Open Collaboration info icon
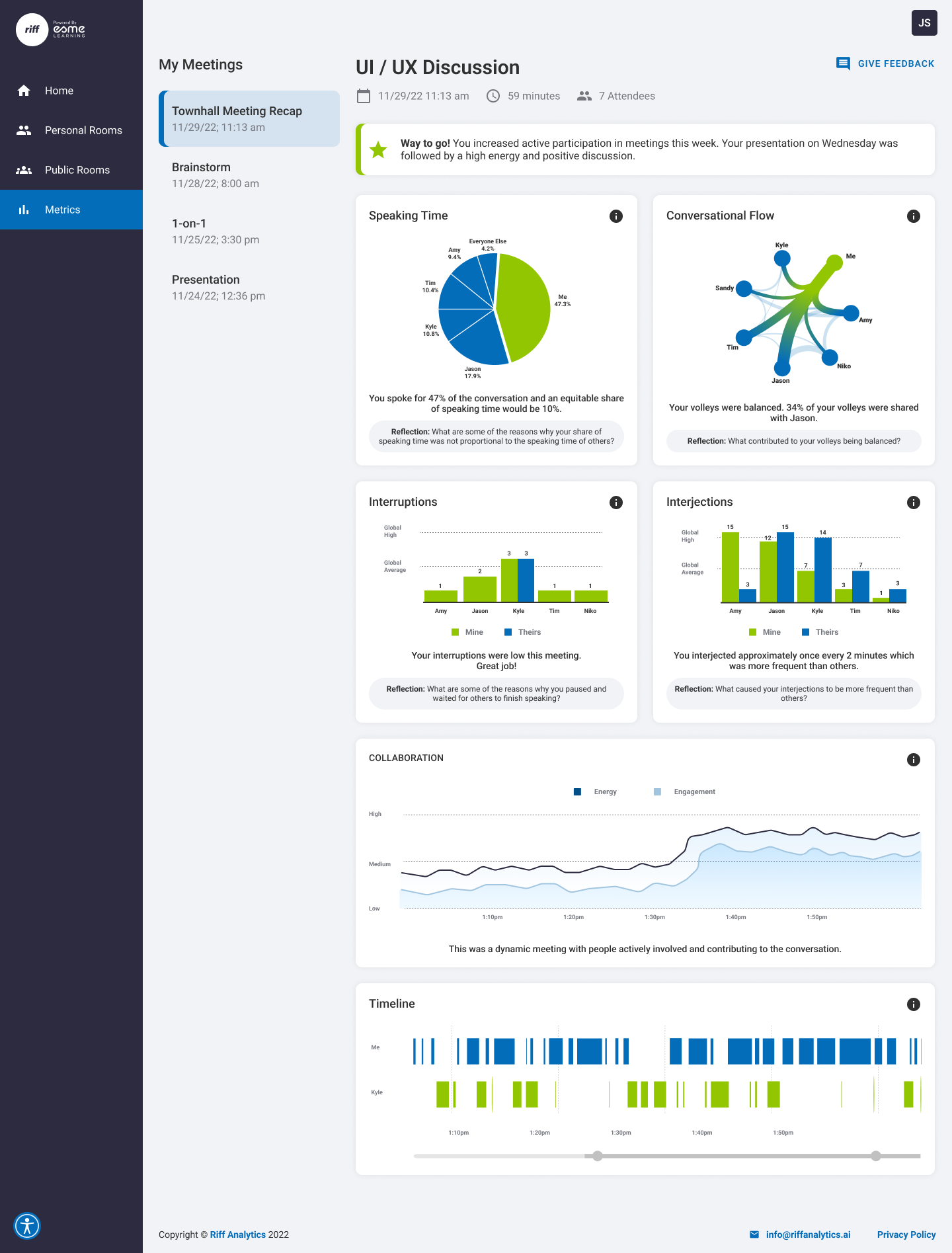Viewport: 952px width, 1253px height. tap(914, 760)
